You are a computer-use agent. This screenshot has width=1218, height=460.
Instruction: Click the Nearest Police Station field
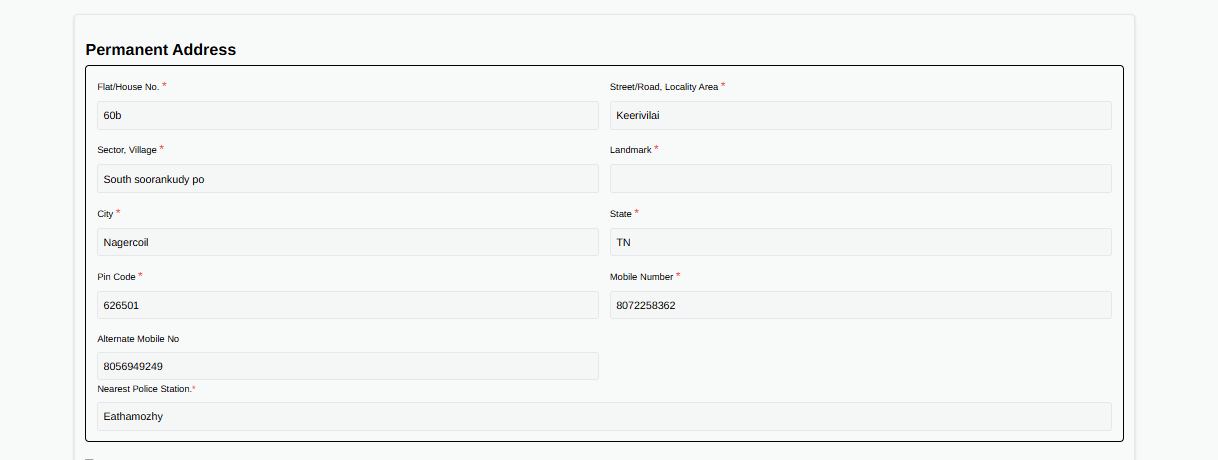pos(604,416)
